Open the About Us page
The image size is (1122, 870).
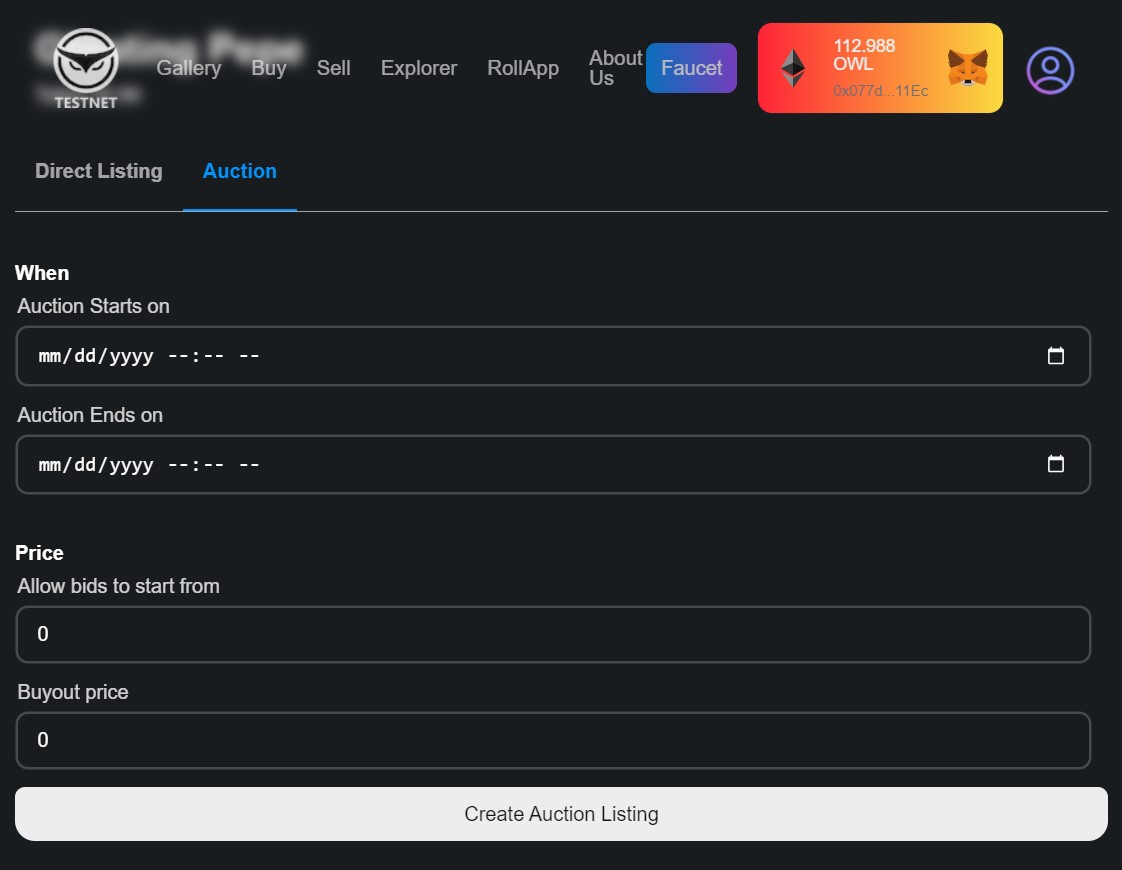tap(614, 68)
